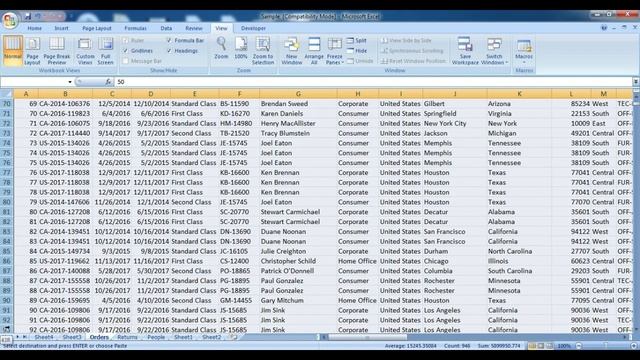Switch to the People sheet tab
The height and width of the screenshot is (360, 640).
[x=156, y=337]
